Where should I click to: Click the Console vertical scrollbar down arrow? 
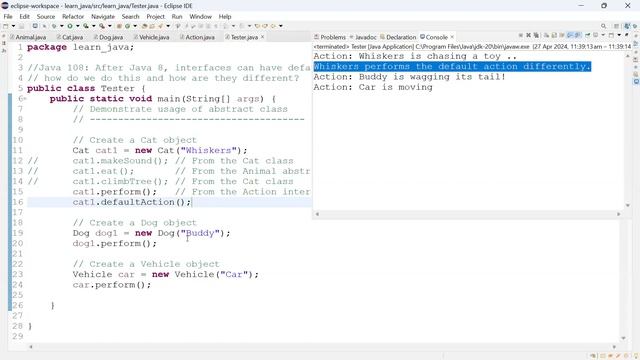click(x=628, y=205)
